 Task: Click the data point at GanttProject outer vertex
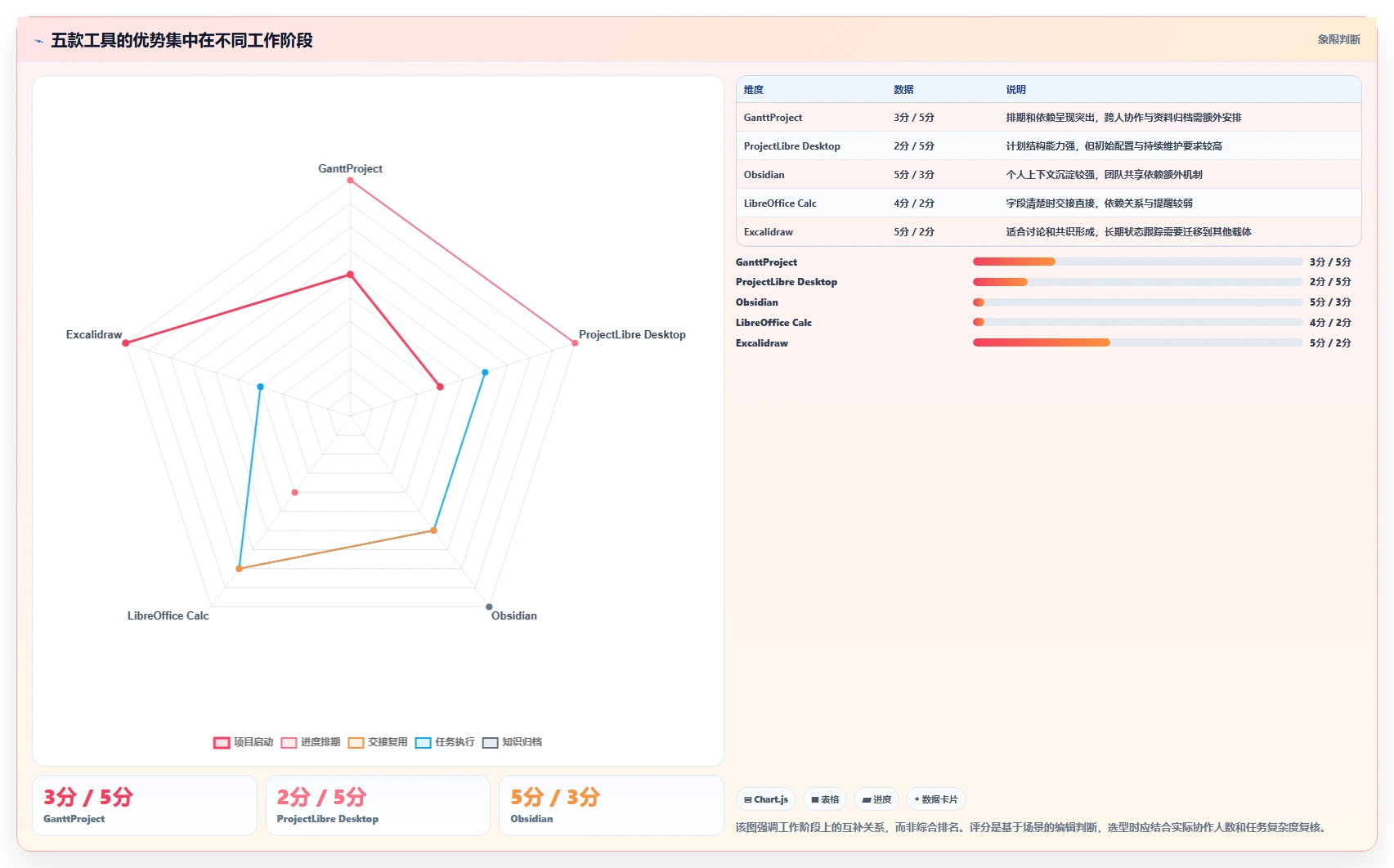click(350, 180)
